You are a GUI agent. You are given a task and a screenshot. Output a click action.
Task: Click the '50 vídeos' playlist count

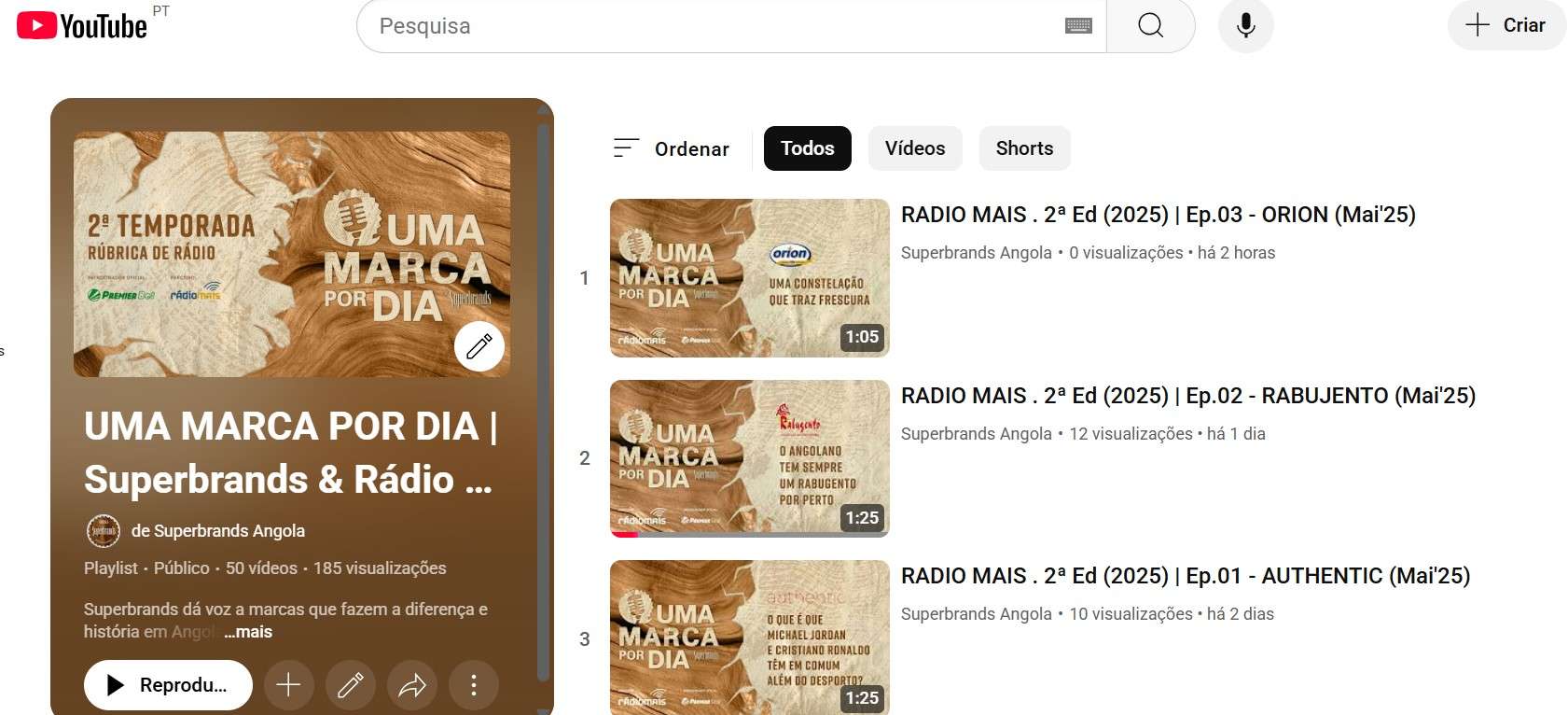coord(261,568)
